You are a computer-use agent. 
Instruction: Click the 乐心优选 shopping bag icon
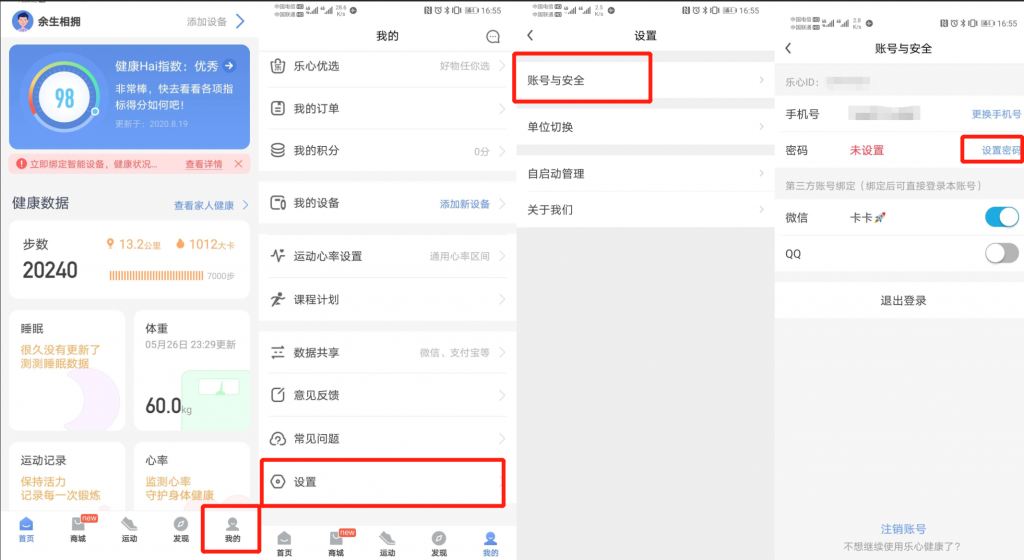pos(278,66)
